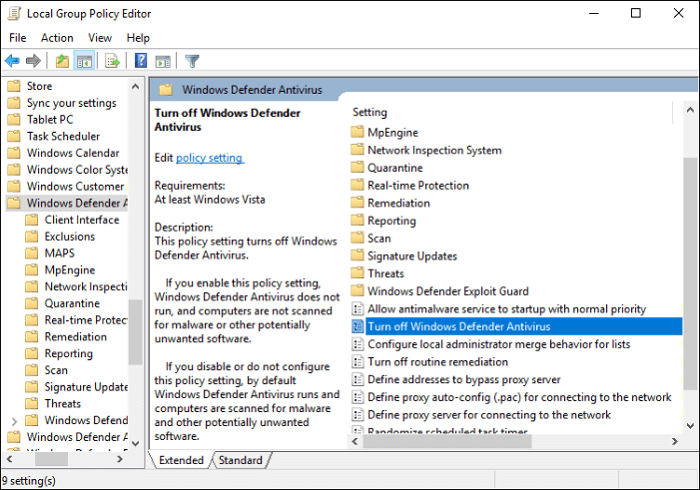700x490 pixels.
Task: Expand the Windows Defender Exploit Guard tree node
Action: click(13, 420)
